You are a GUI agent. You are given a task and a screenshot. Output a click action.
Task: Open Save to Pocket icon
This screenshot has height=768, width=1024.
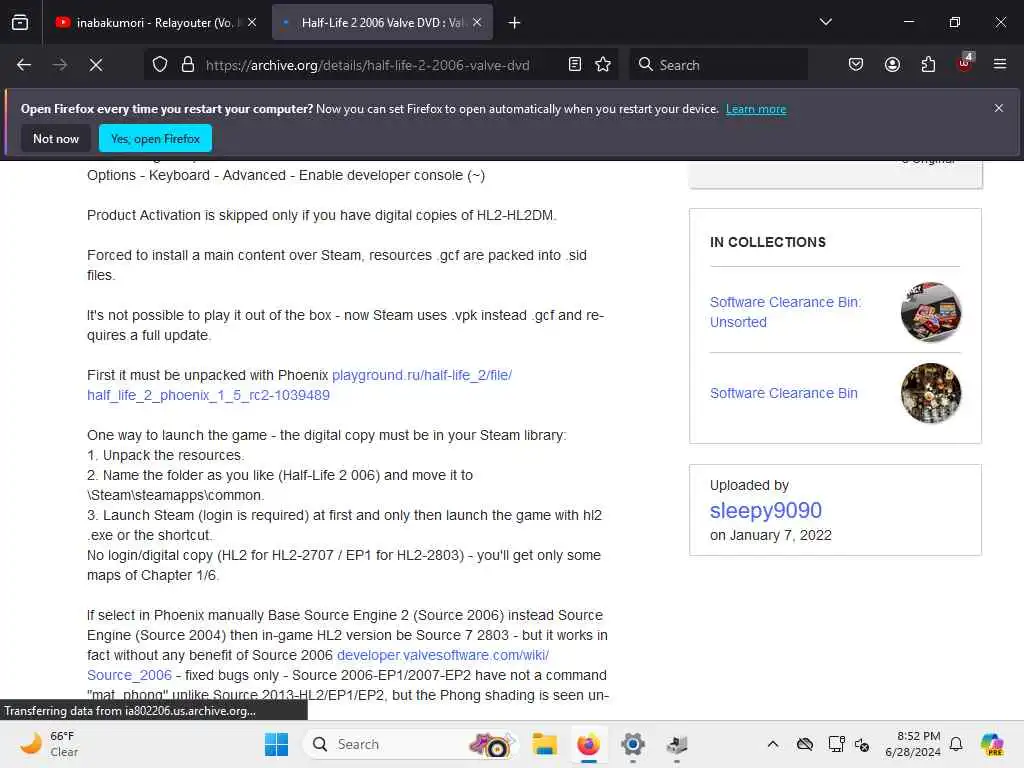point(856,65)
